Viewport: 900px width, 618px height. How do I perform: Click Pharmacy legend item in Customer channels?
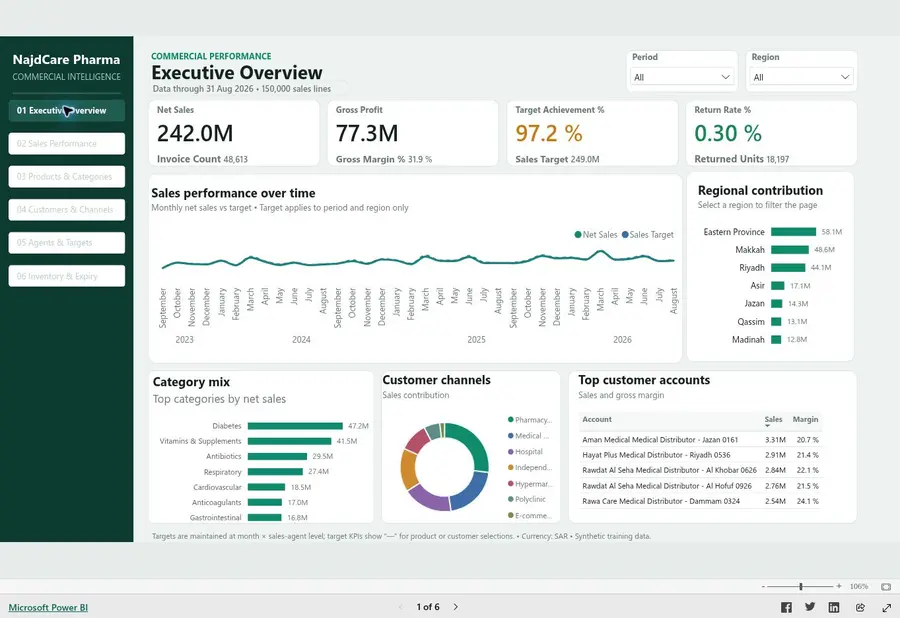coord(530,419)
